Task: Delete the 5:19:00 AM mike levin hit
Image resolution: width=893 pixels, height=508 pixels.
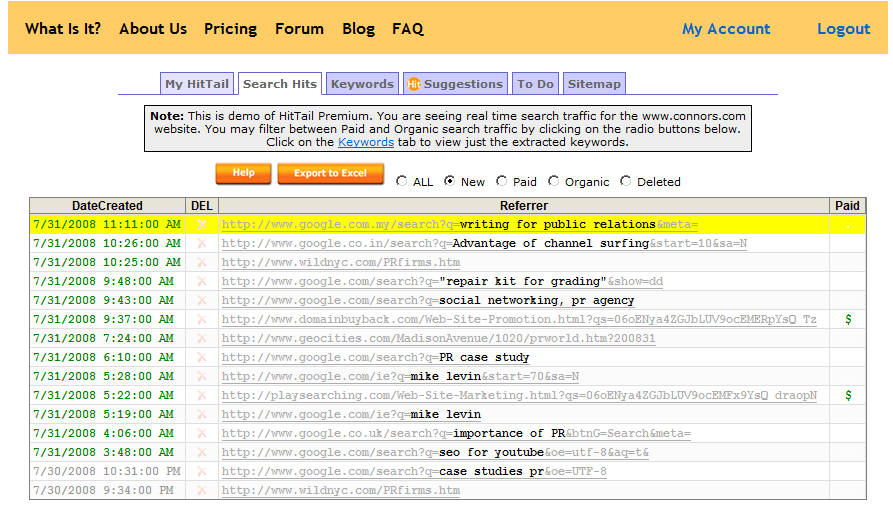Action: 202,414
